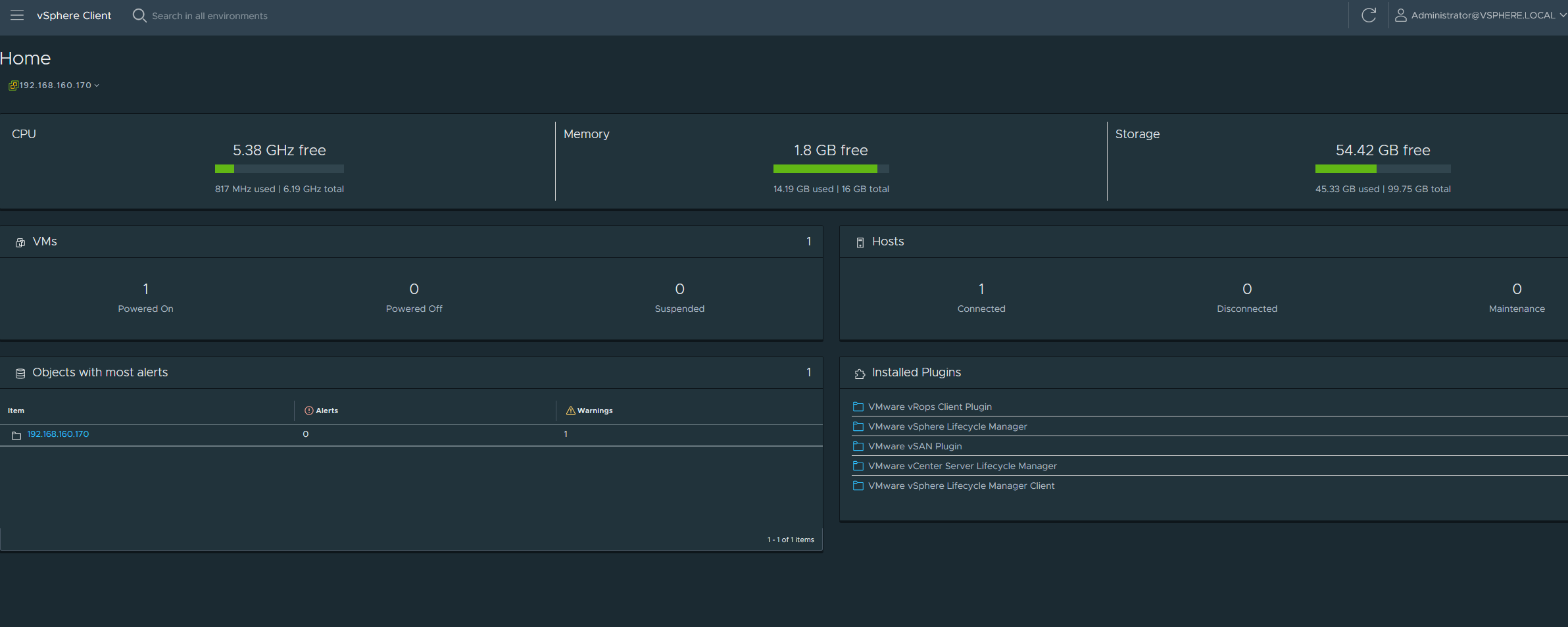Screen dimensions: 1568x627
Task: Click the CPU usage progress bar
Action: (x=280, y=169)
